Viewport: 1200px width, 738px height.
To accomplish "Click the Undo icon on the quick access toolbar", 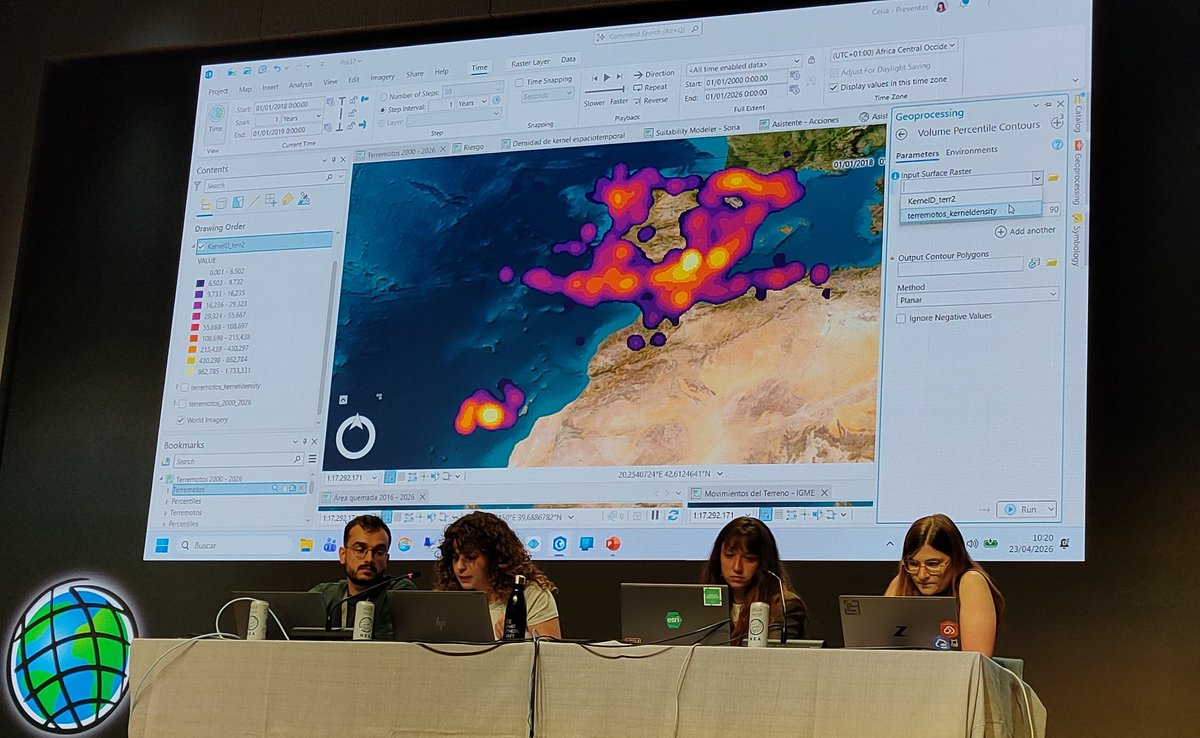I will [x=277, y=68].
